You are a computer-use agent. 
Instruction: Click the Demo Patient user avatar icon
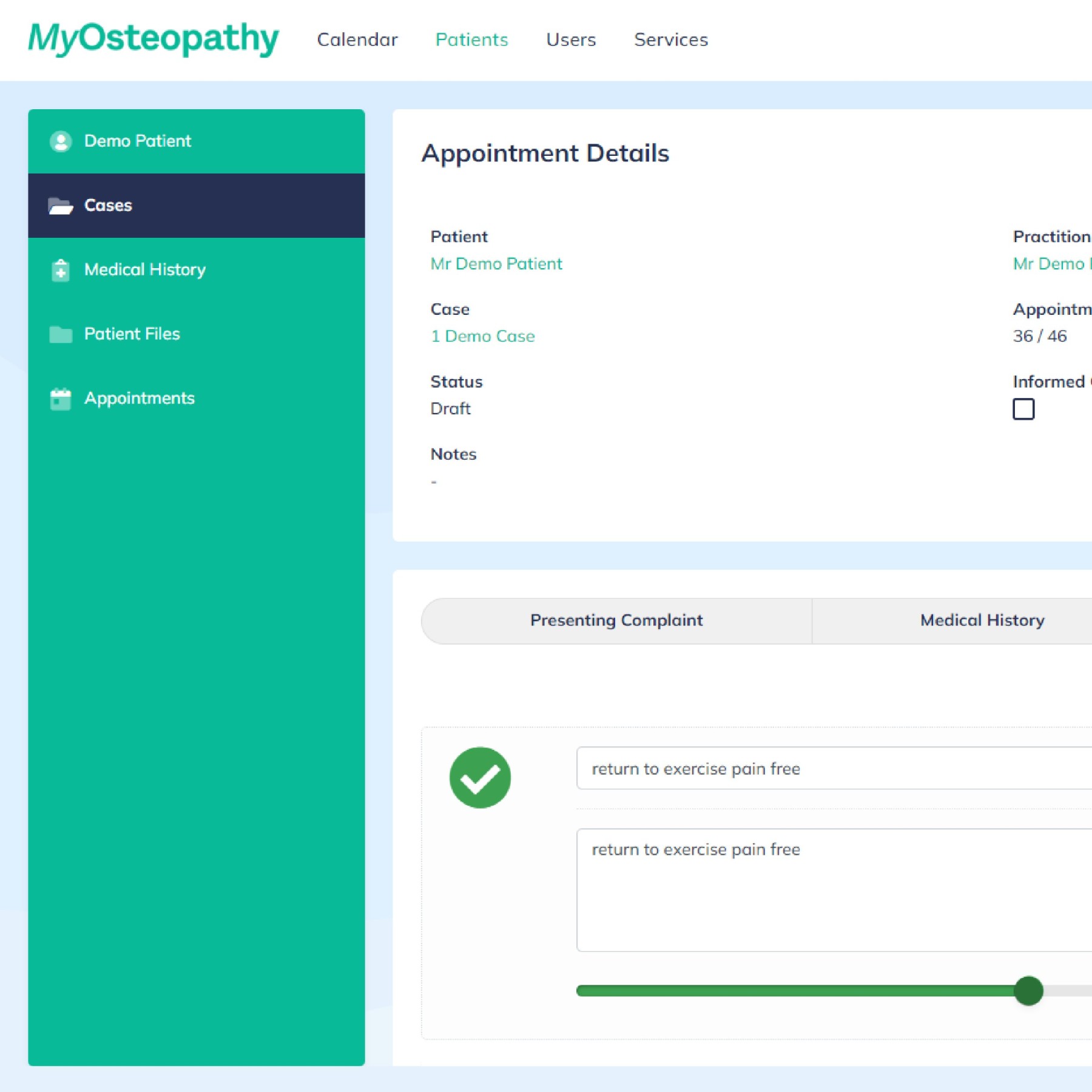[x=61, y=141]
